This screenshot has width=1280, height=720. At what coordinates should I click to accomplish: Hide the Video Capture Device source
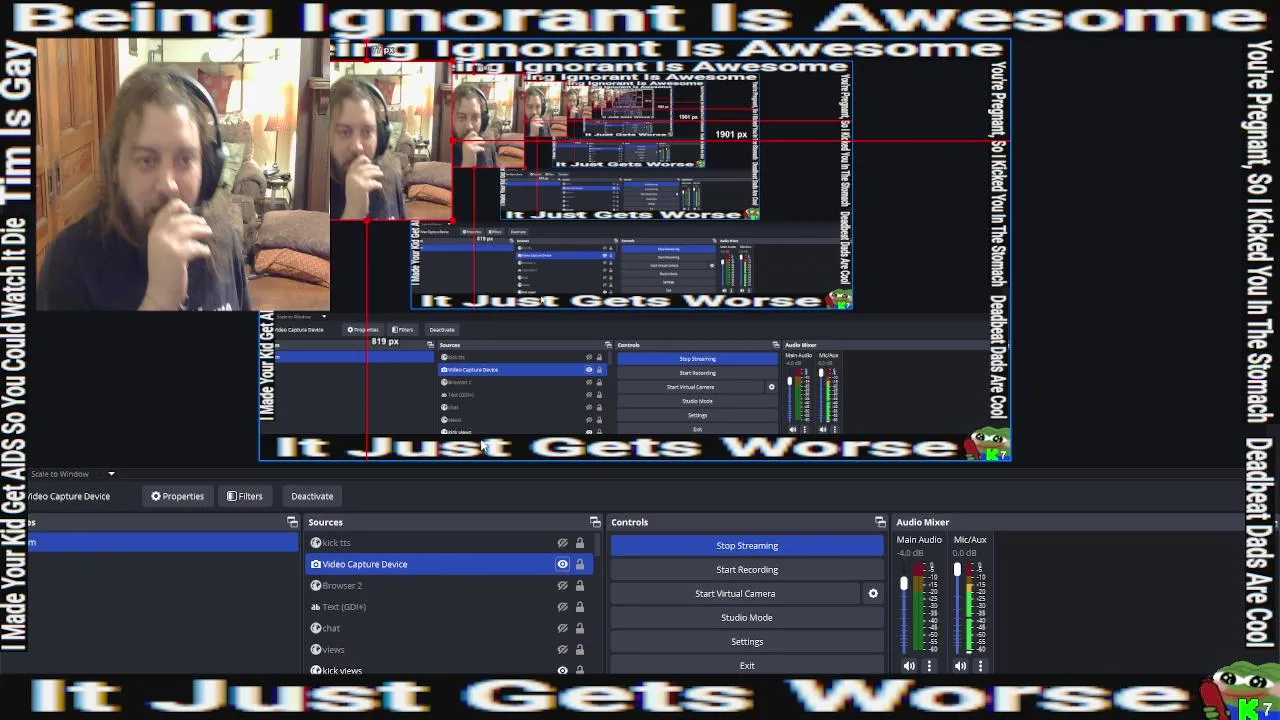(x=562, y=564)
